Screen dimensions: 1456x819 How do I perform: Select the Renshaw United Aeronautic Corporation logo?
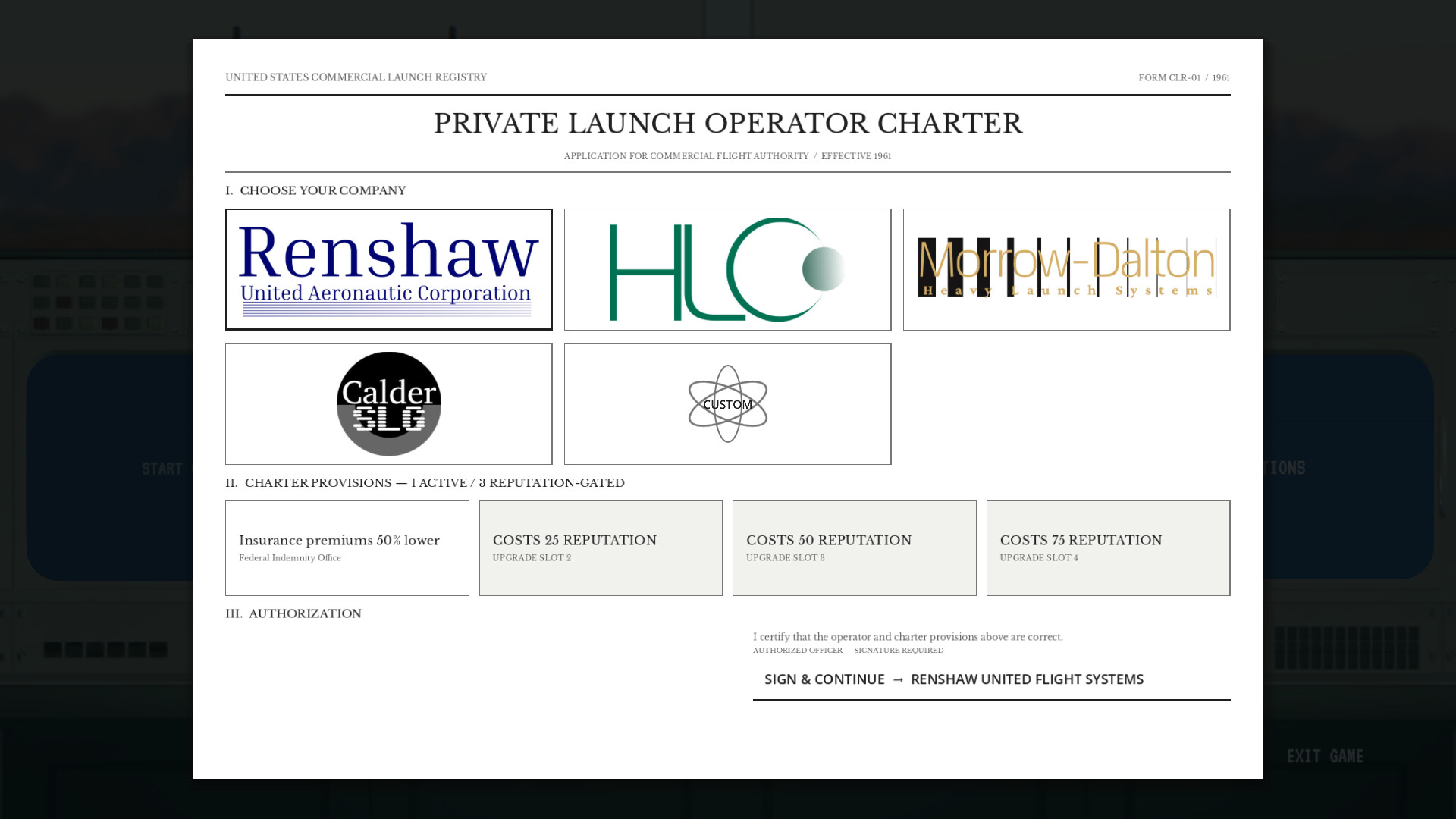point(388,269)
